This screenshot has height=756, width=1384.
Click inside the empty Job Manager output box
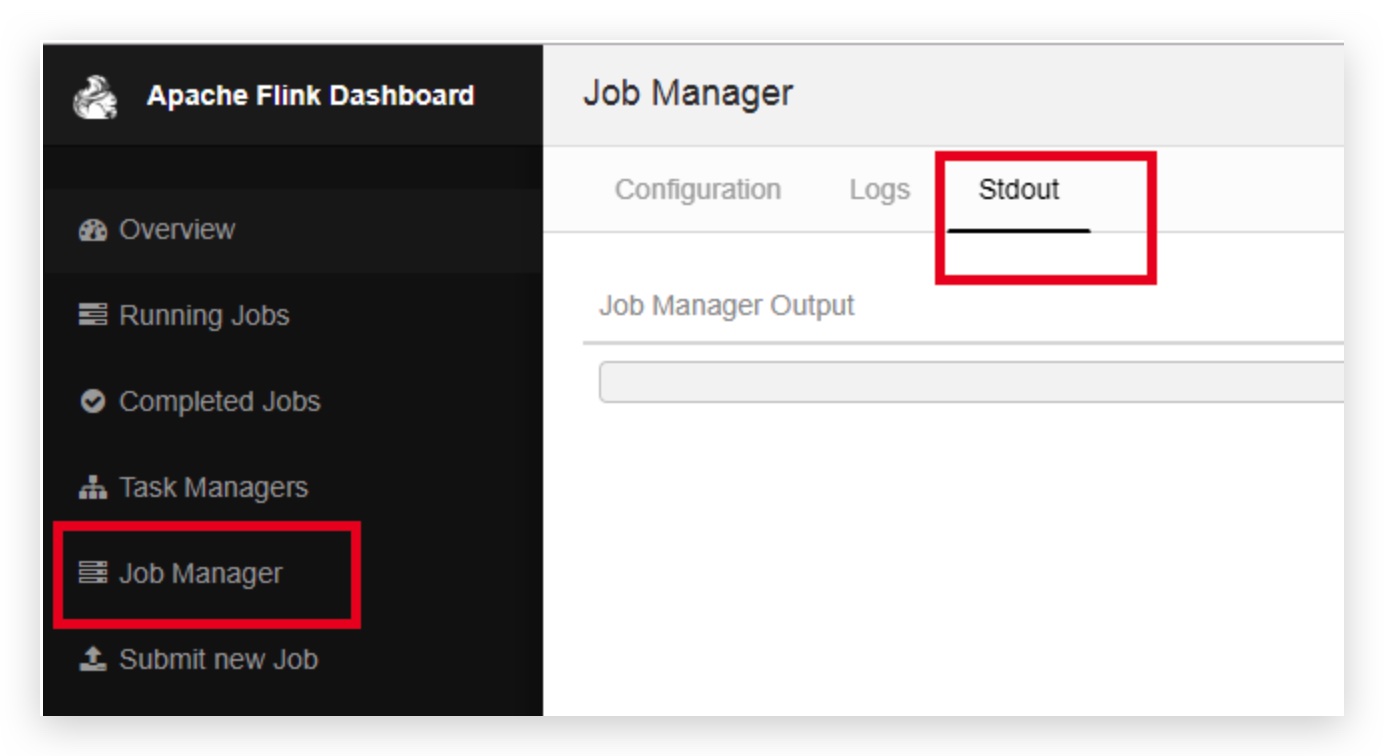[971, 383]
